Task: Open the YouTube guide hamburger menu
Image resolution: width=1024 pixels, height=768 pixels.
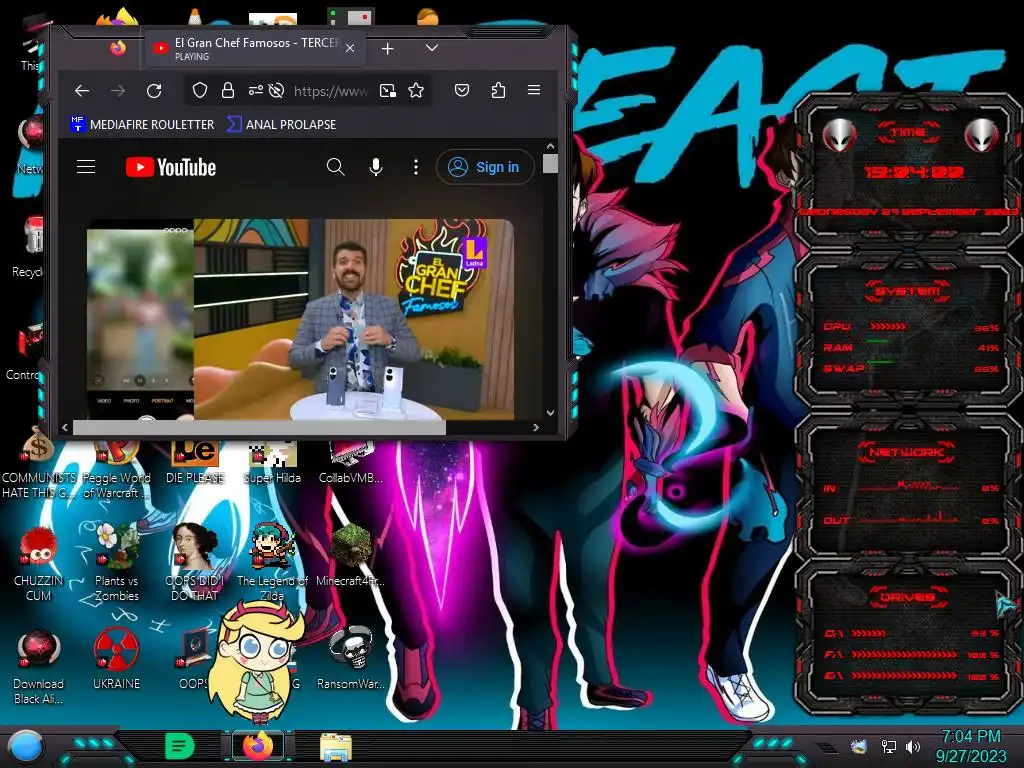Action: tap(86, 167)
